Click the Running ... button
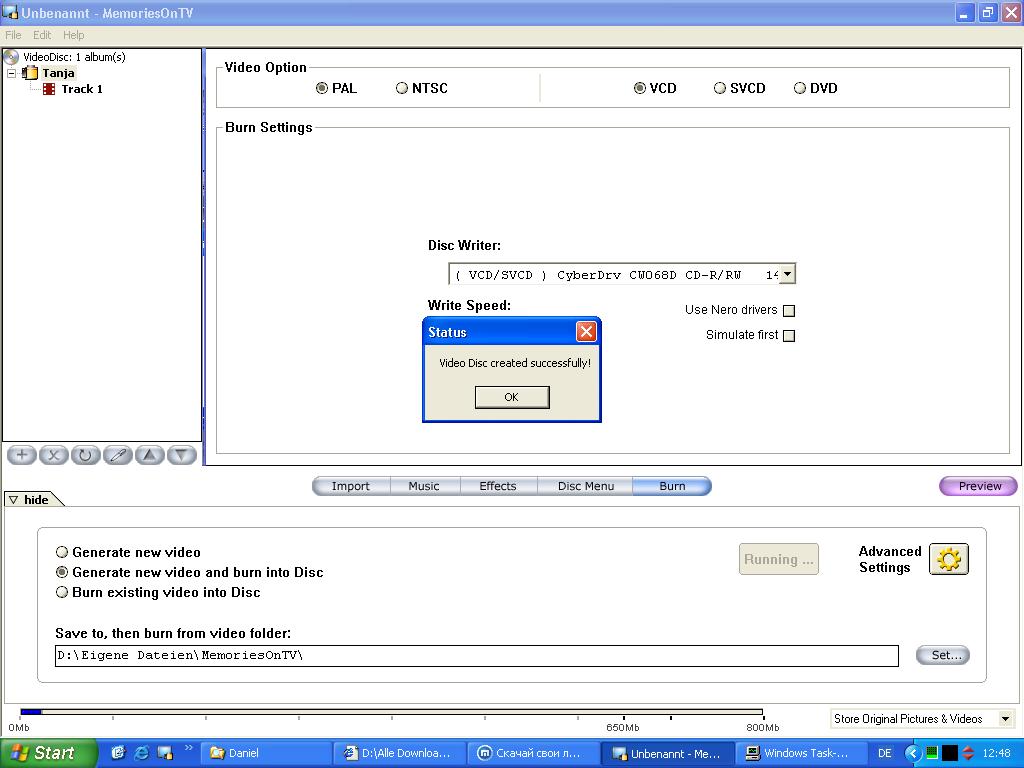This screenshot has width=1024, height=768. [778, 559]
